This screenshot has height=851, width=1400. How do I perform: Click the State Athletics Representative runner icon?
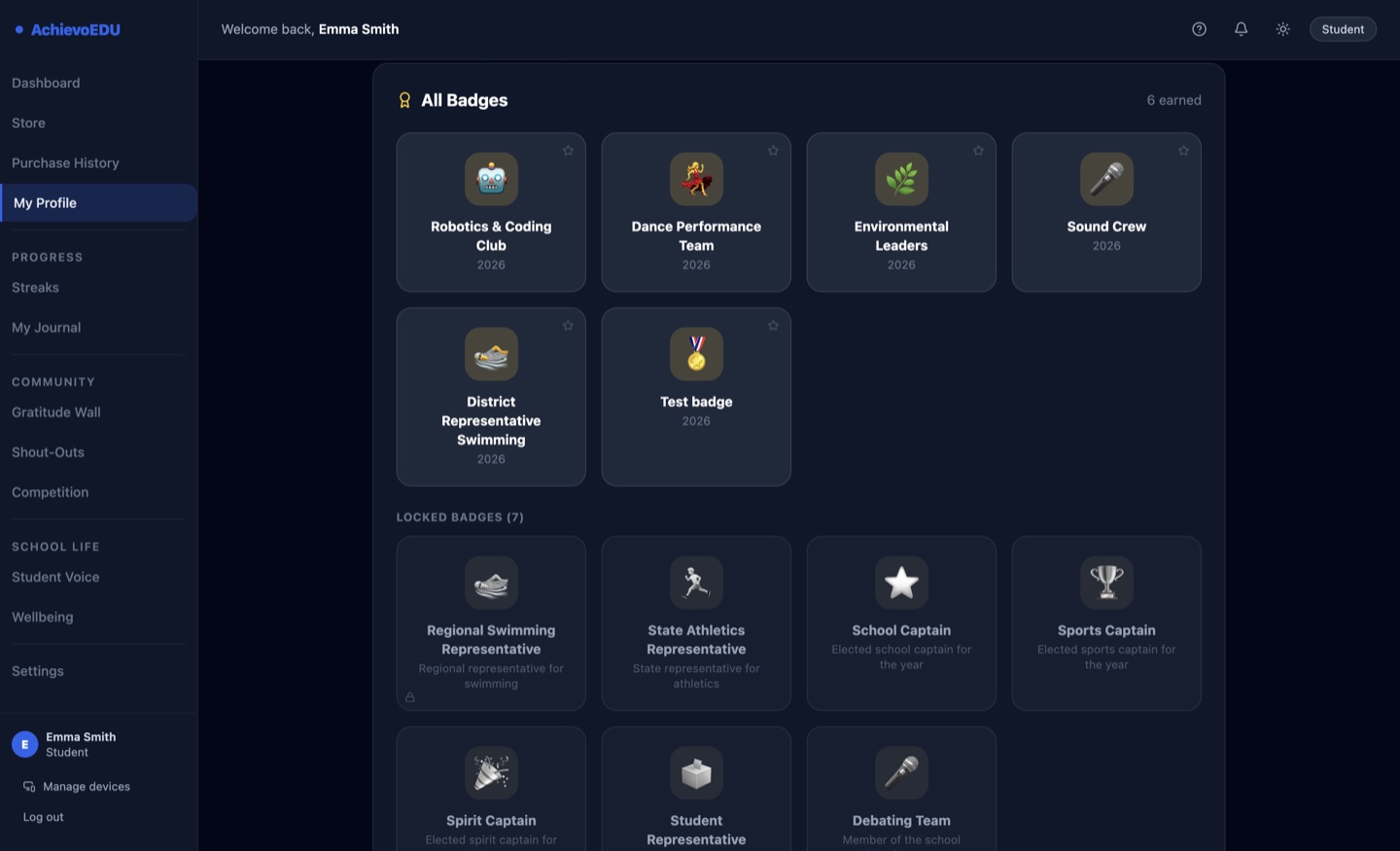(696, 583)
